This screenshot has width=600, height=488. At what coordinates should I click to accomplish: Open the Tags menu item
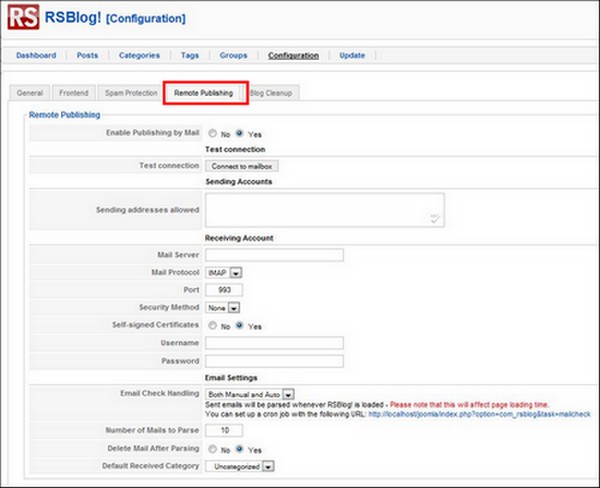click(x=190, y=55)
